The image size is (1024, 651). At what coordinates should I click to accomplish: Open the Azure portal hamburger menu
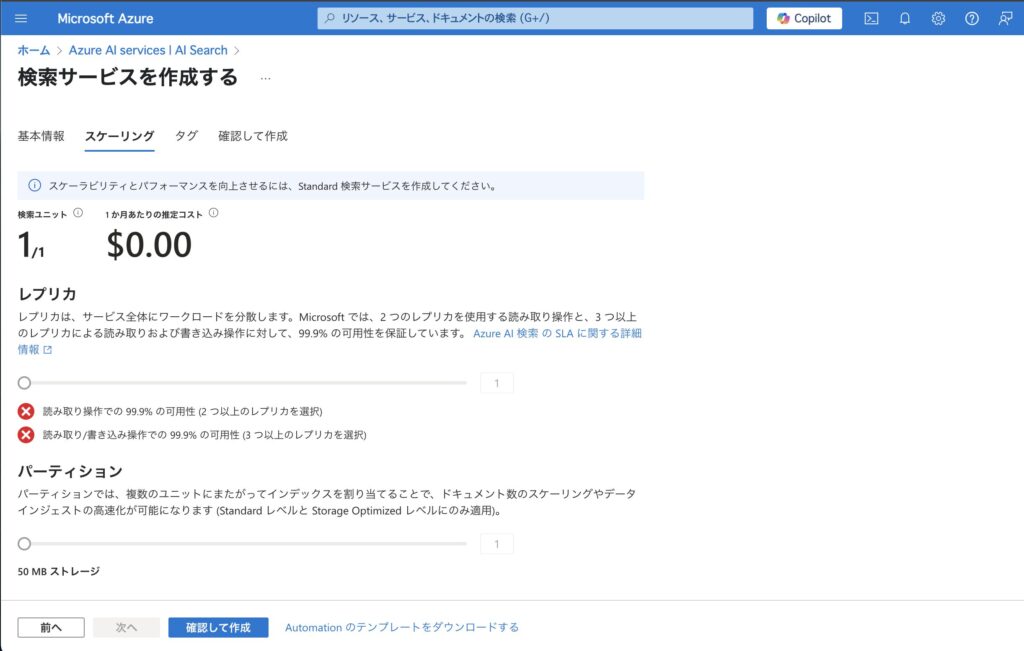pyautogui.click(x=21, y=18)
